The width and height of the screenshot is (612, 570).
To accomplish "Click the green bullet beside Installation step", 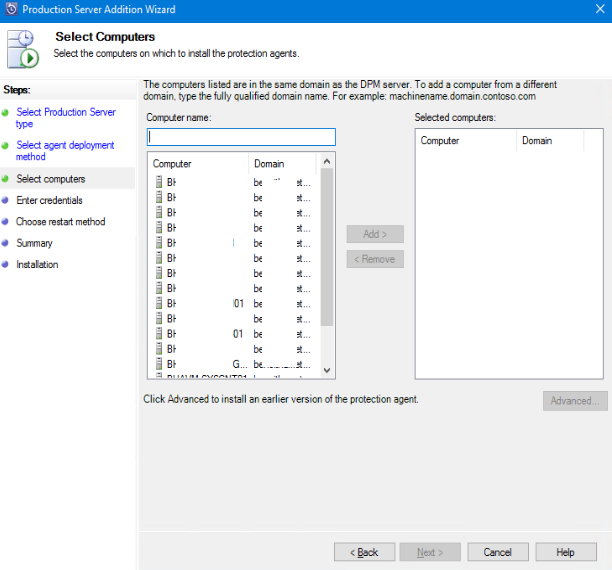I will [5, 265].
